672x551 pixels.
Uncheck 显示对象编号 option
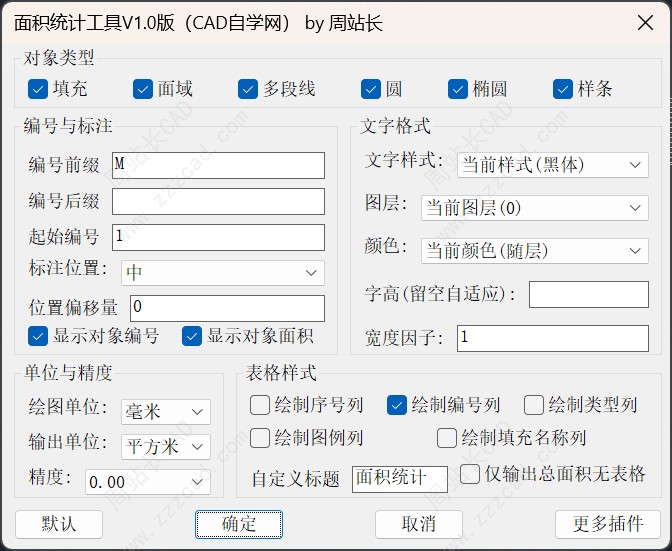pyautogui.click(x=38, y=336)
